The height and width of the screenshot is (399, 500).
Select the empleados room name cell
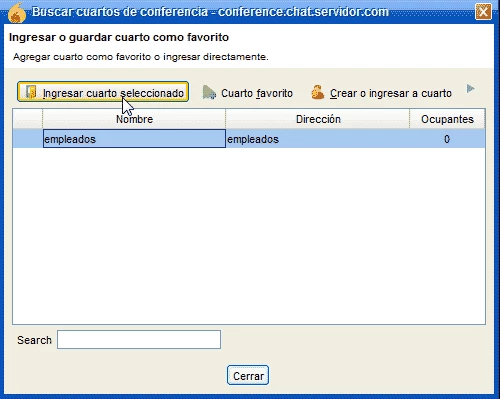tap(134, 139)
